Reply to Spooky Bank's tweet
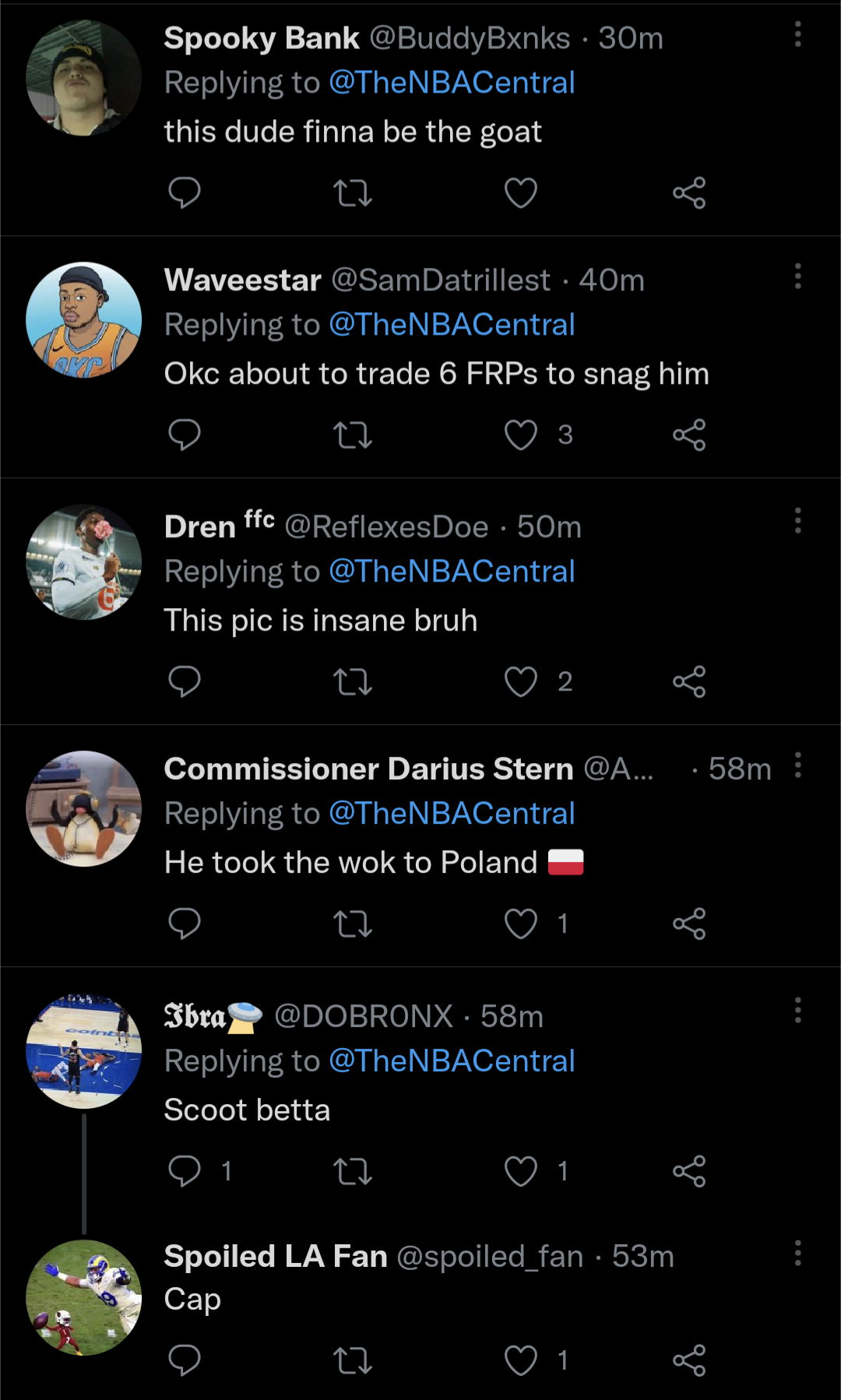The height and width of the screenshot is (1400, 841). coord(185,192)
